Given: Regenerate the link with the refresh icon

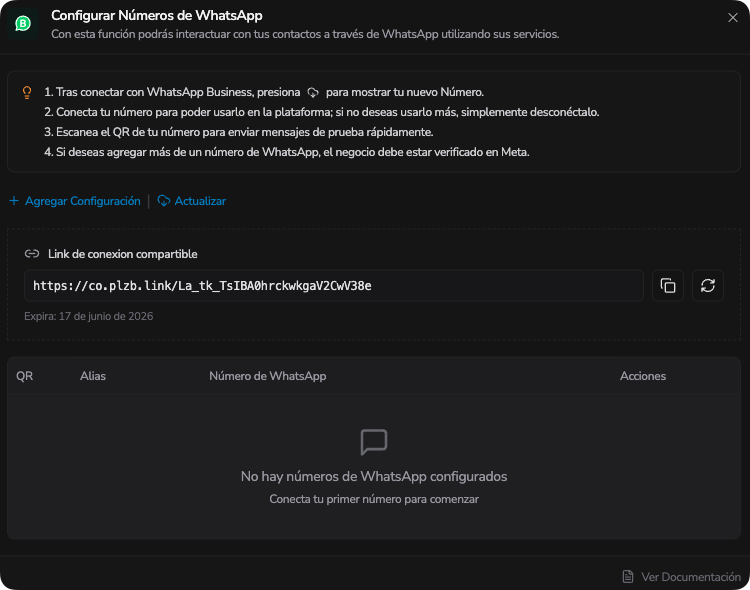Looking at the screenshot, I should tap(707, 286).
